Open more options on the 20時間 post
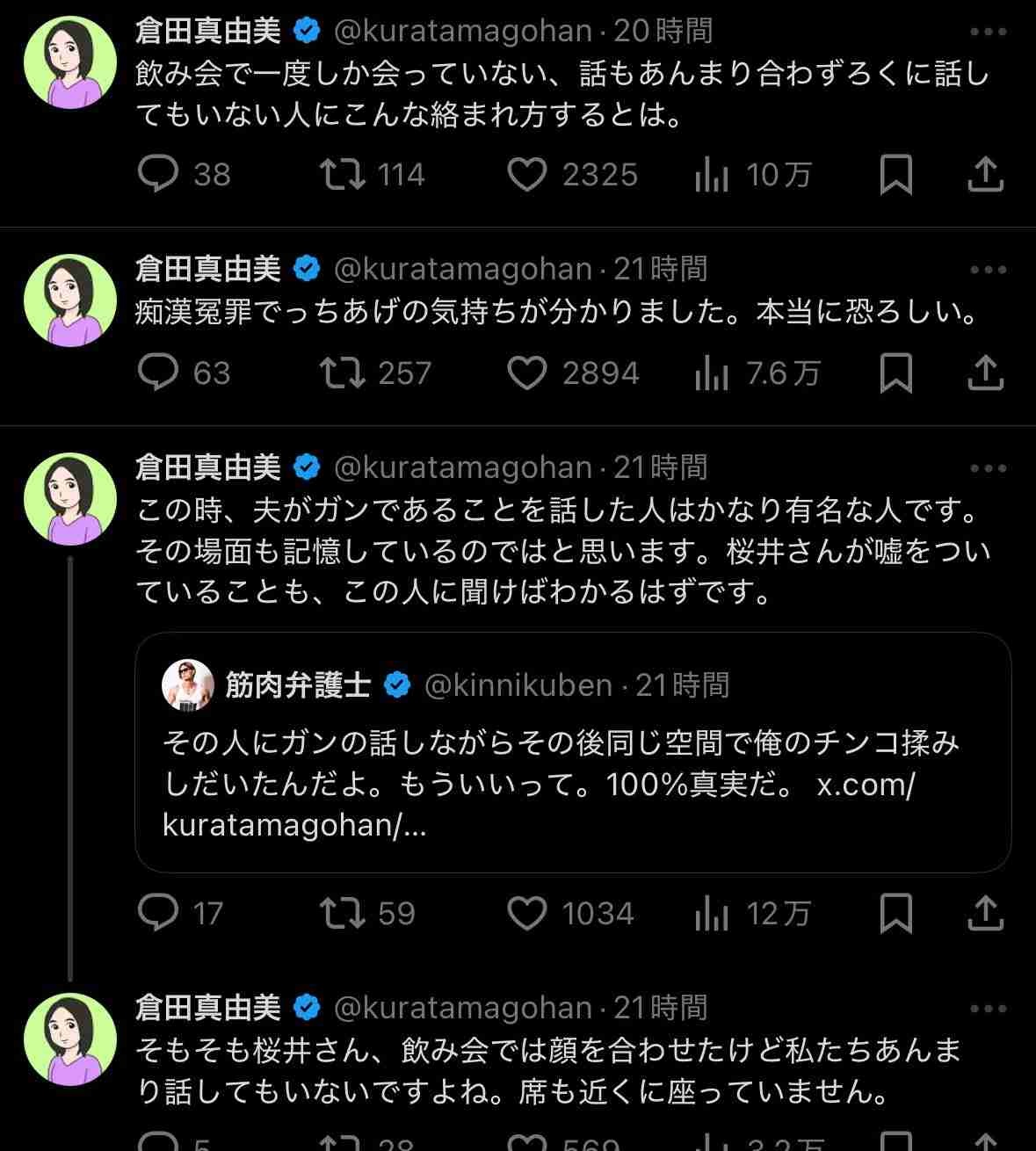 click(x=988, y=33)
